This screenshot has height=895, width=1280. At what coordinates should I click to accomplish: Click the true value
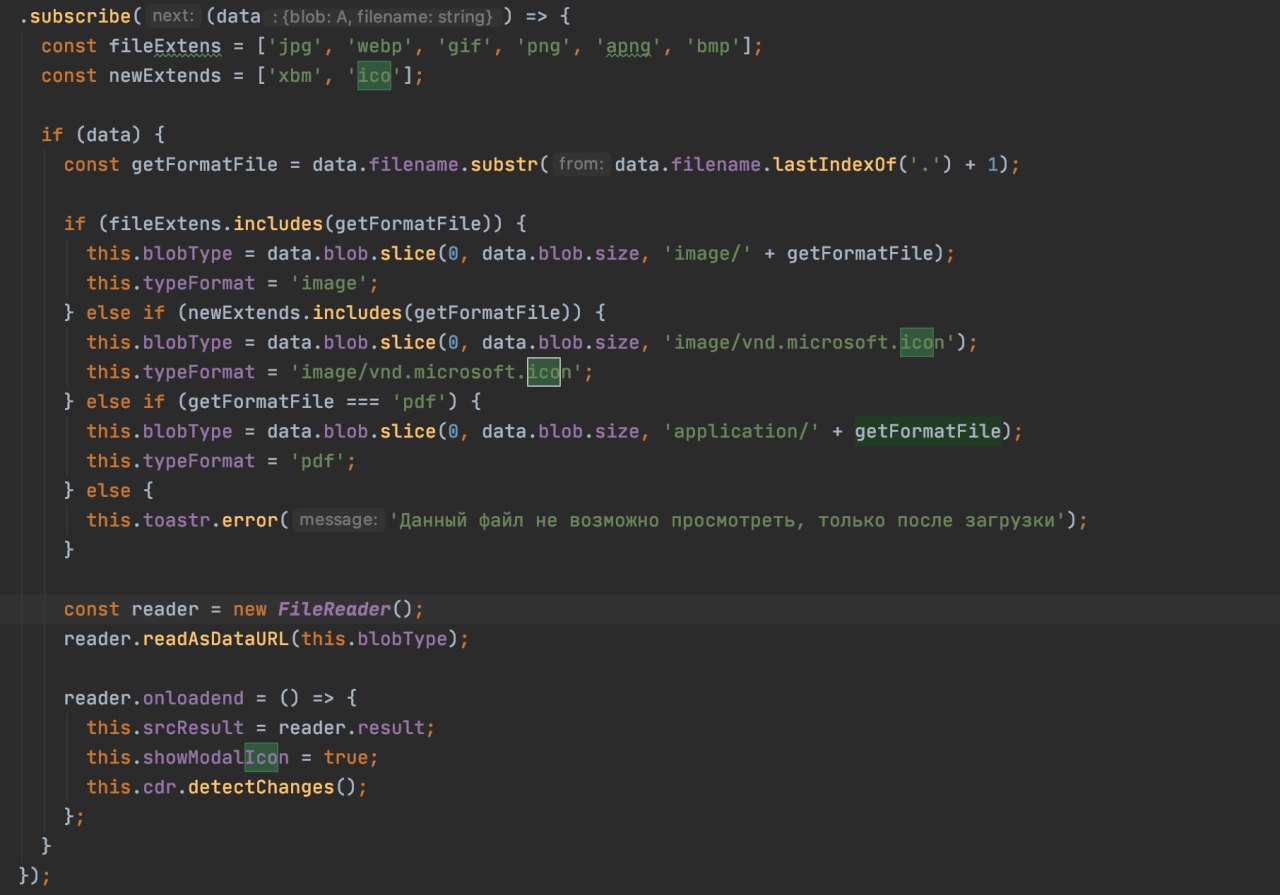pos(346,757)
